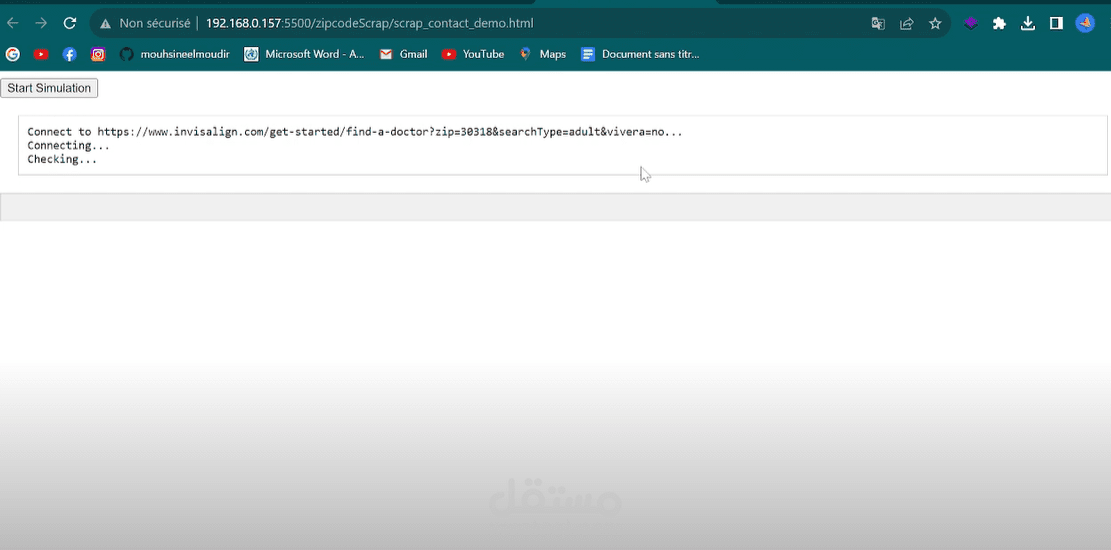The width and height of the screenshot is (1111, 550).
Task: Open the labeled YouTube bookmark
Action: [x=473, y=54]
